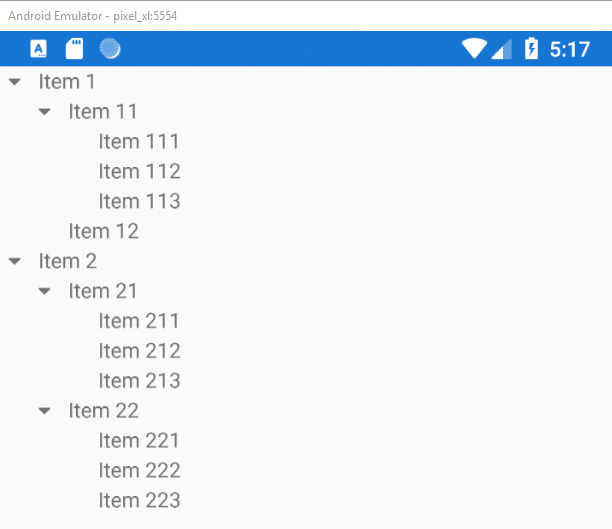The image size is (612, 529).
Task: Select Item 111 in the tree
Action: 139,141
